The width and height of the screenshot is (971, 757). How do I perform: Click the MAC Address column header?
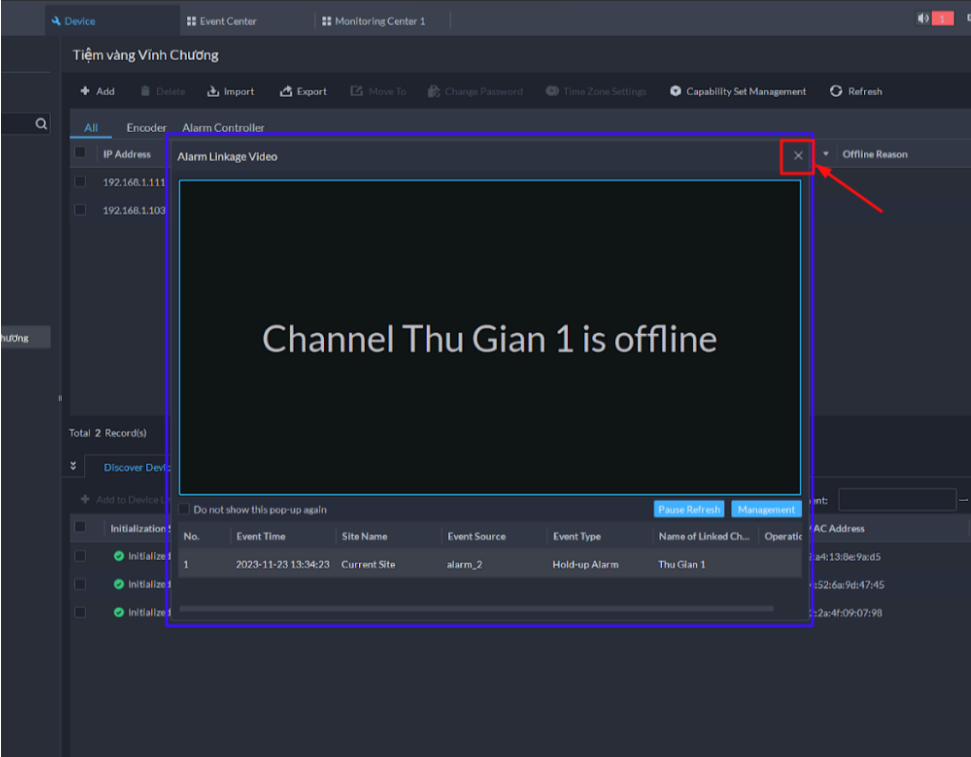[838, 528]
